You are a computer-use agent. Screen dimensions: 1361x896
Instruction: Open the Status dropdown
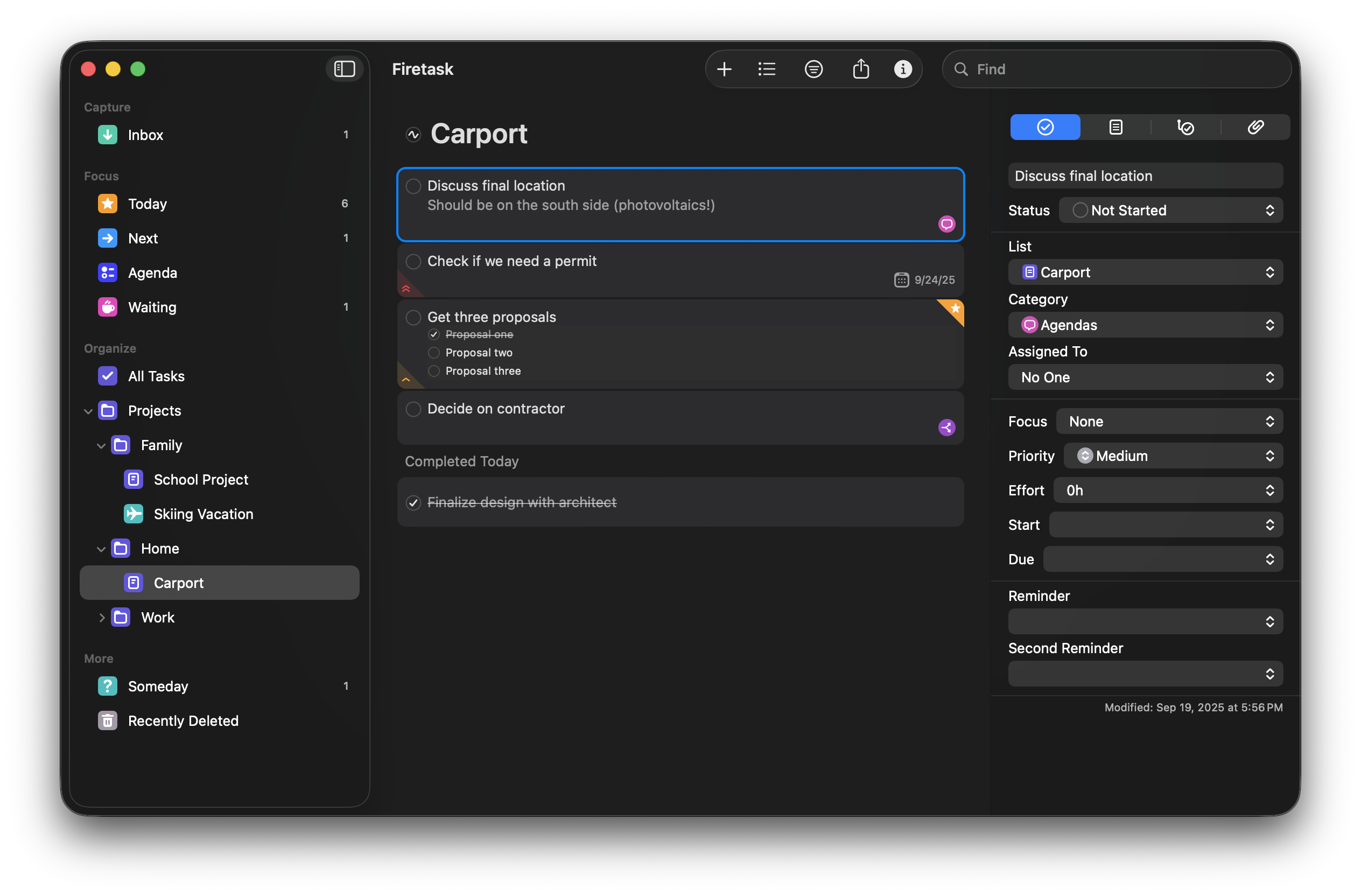click(x=1170, y=211)
